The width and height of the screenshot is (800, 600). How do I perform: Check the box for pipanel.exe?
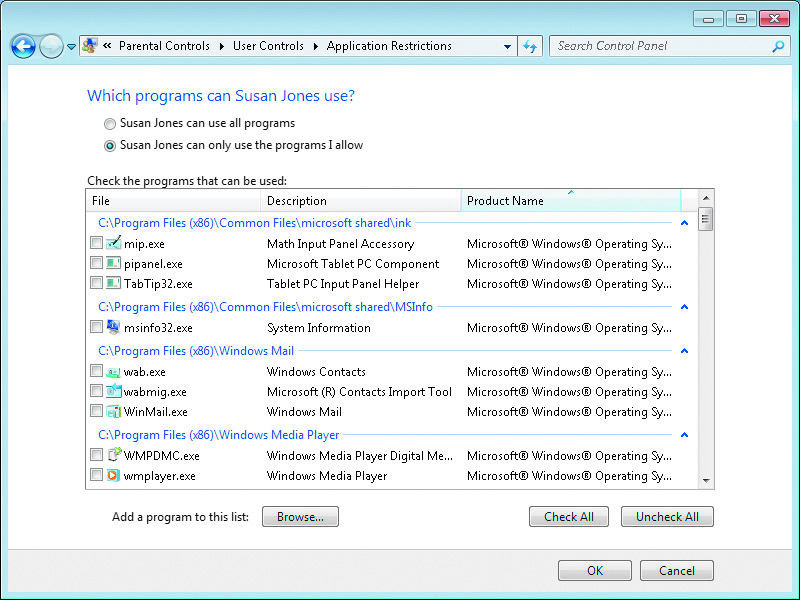pos(96,263)
